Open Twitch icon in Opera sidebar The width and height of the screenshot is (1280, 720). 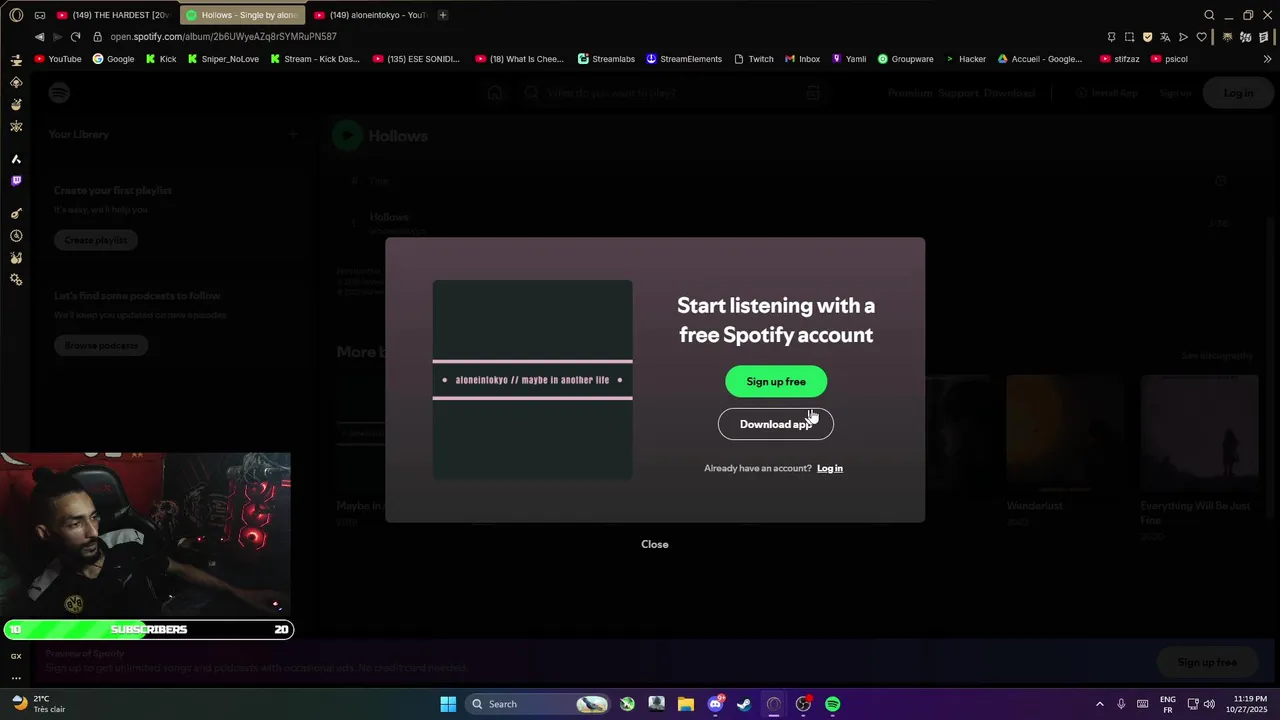pyautogui.click(x=16, y=181)
